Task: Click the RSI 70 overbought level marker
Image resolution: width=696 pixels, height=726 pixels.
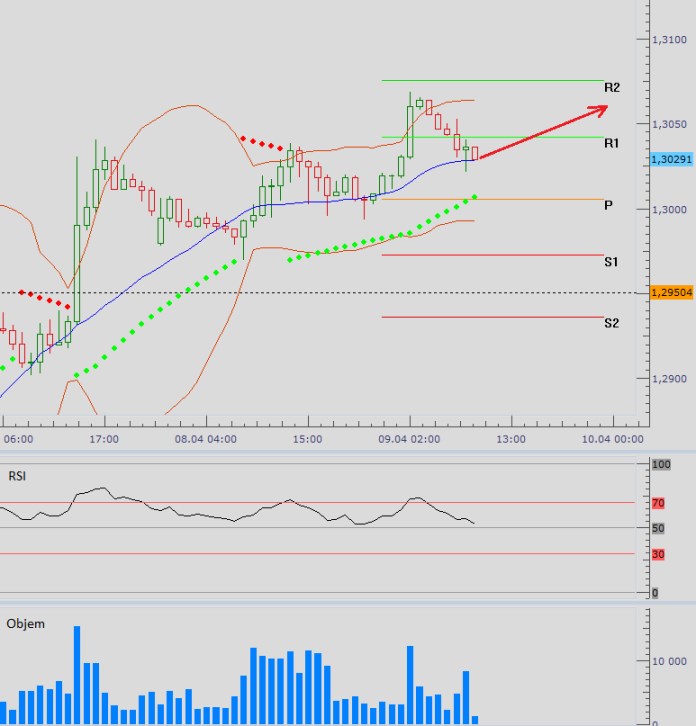Action: pyautogui.click(x=656, y=504)
